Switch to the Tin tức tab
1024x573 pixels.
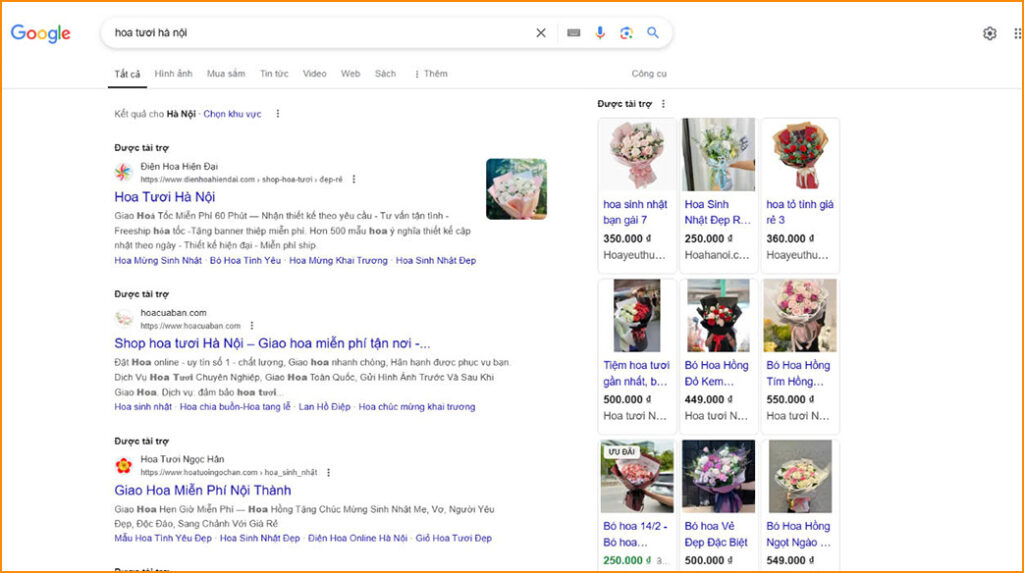point(274,74)
